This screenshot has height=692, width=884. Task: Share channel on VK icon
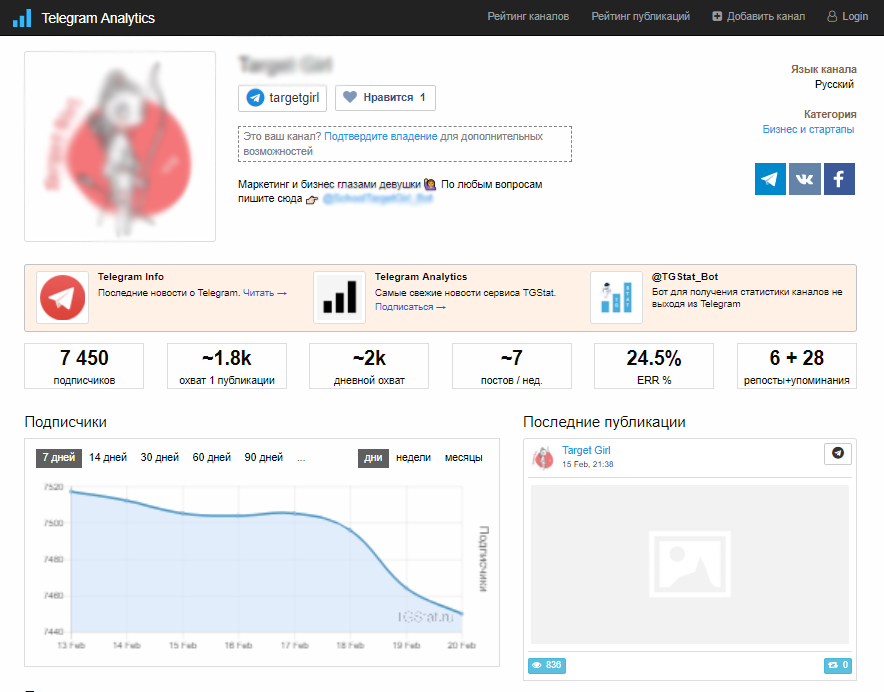click(x=804, y=179)
